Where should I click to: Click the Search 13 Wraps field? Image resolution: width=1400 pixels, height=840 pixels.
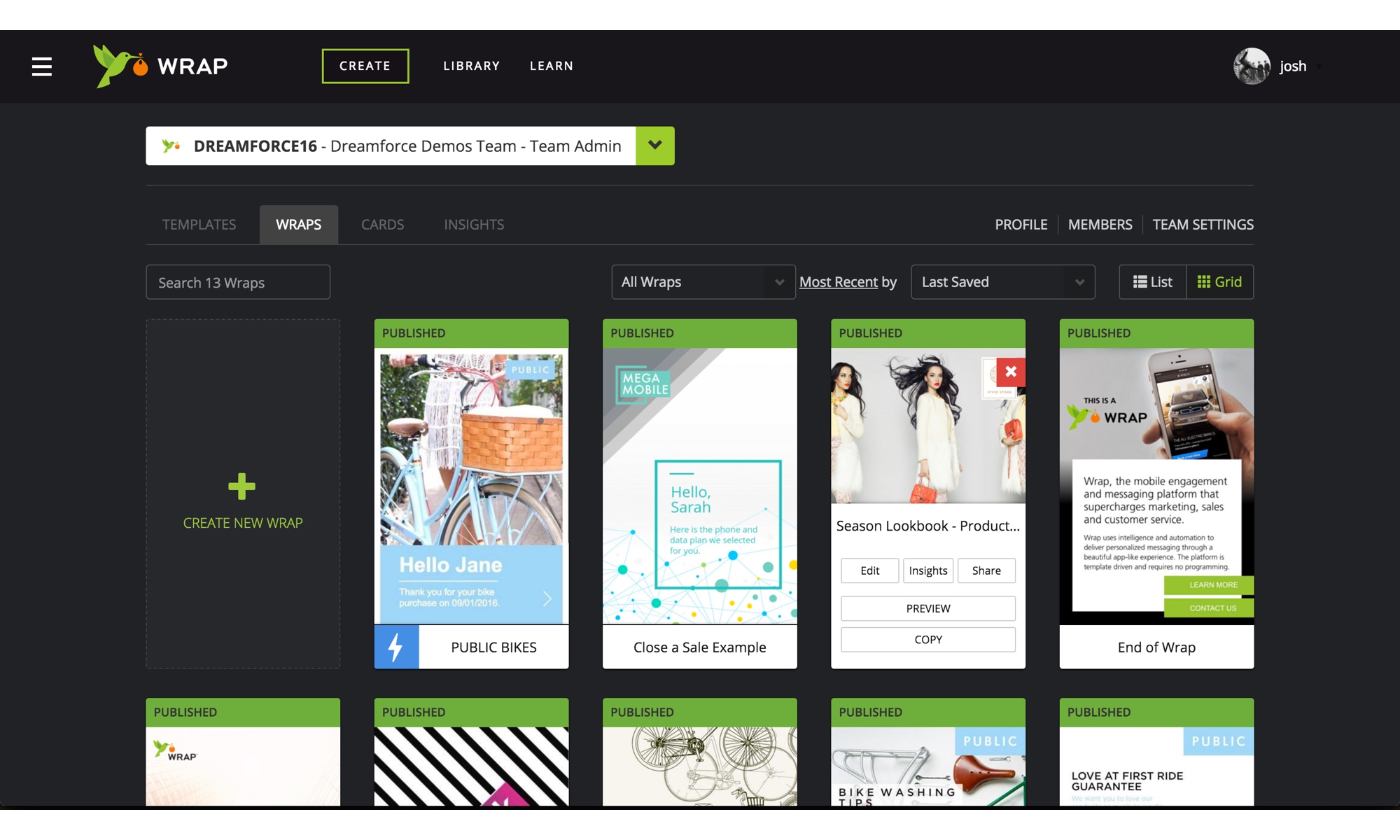[x=238, y=282]
